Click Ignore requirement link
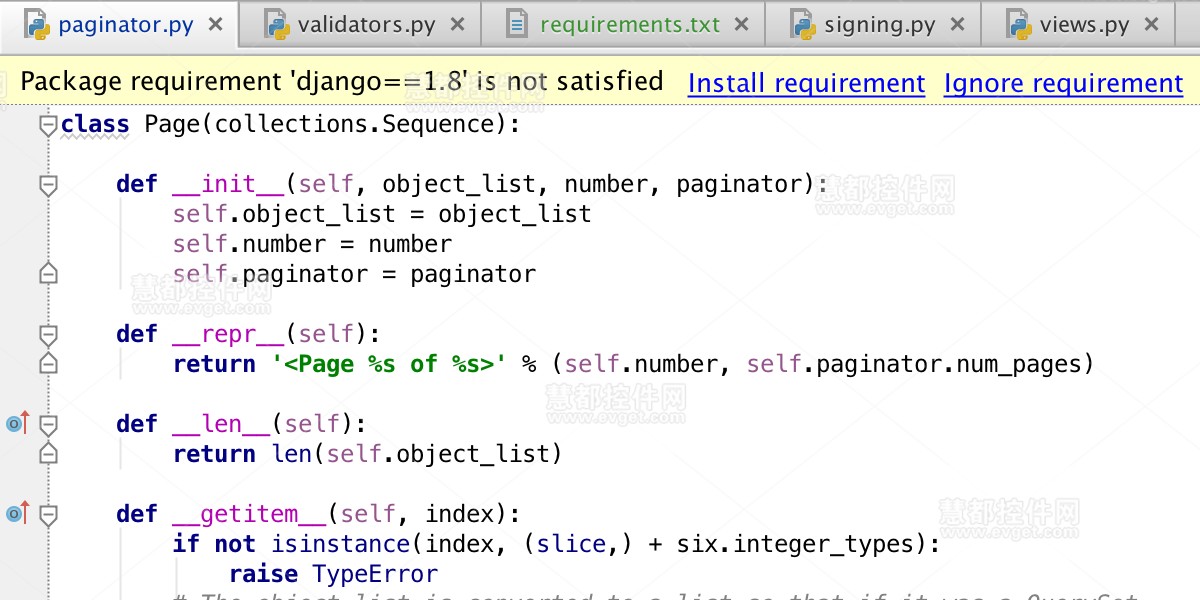The width and height of the screenshot is (1200, 600). point(1063,83)
